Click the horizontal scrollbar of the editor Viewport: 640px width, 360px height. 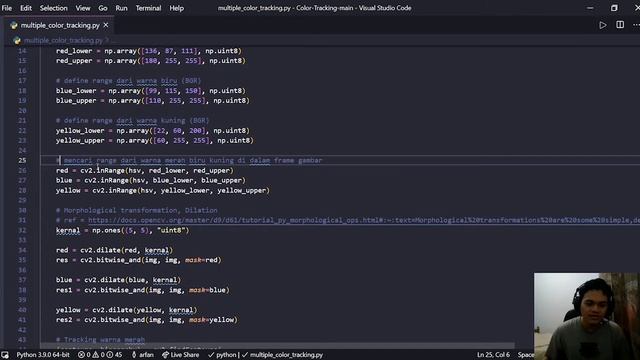coord(278,346)
